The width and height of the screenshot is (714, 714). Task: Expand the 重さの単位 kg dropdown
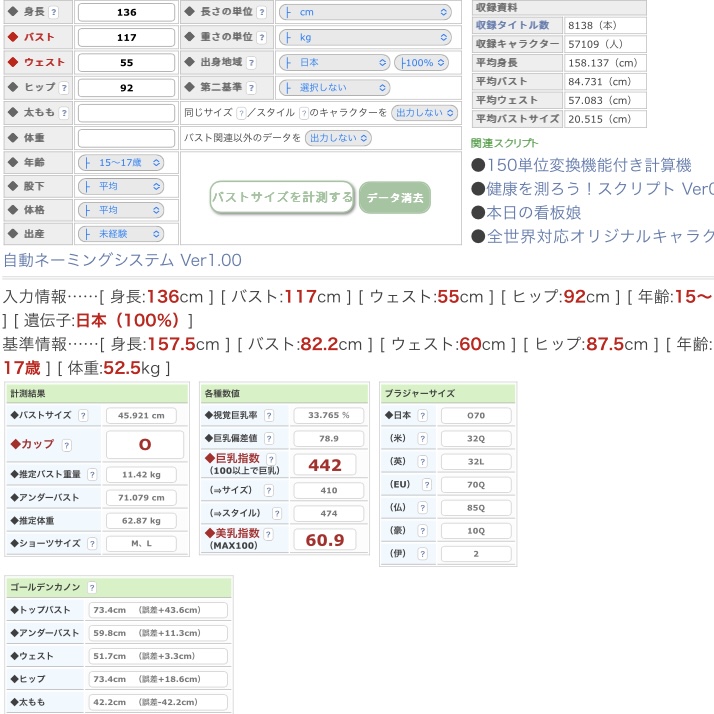point(363,37)
